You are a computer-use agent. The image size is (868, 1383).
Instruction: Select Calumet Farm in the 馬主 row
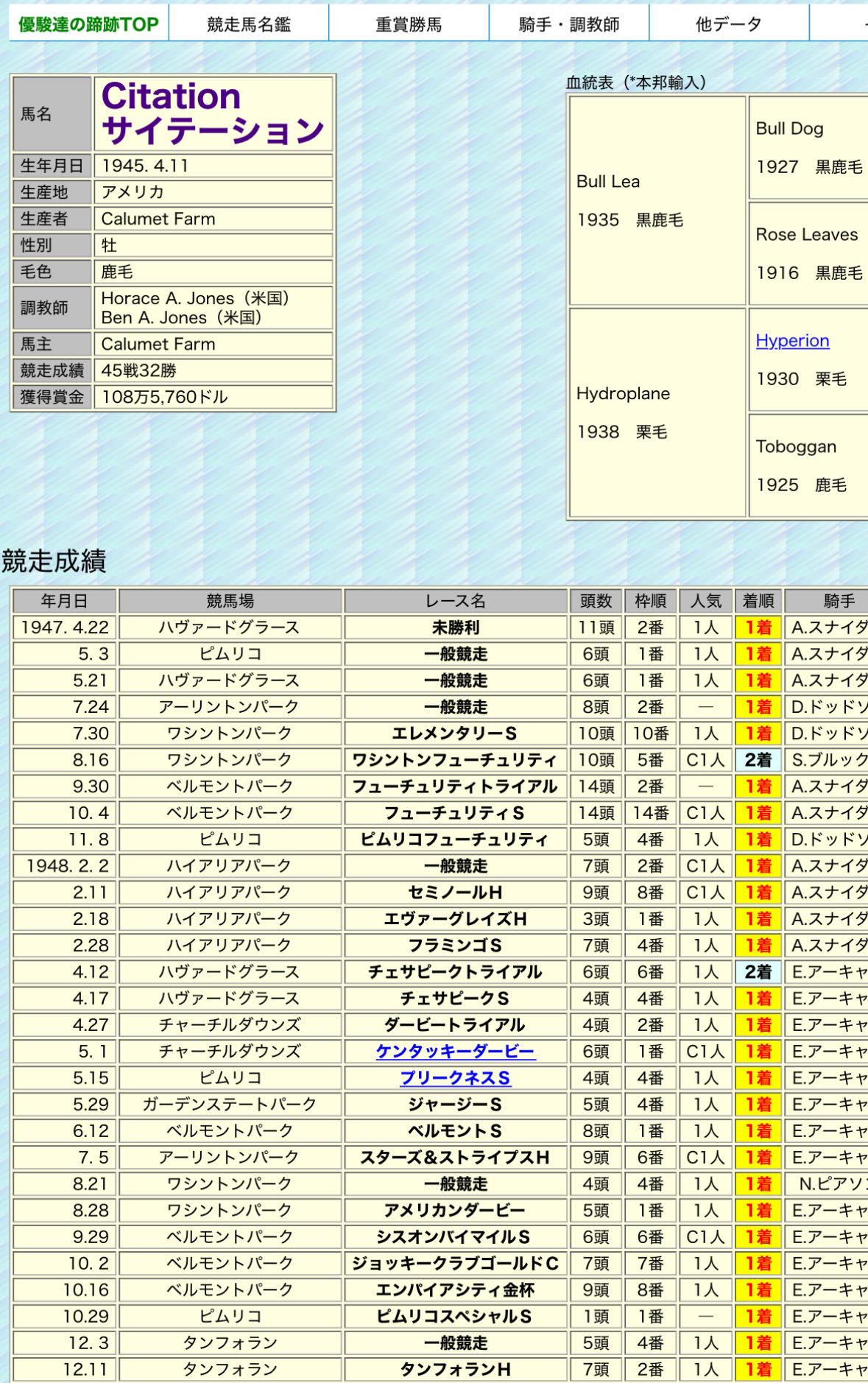coord(158,344)
